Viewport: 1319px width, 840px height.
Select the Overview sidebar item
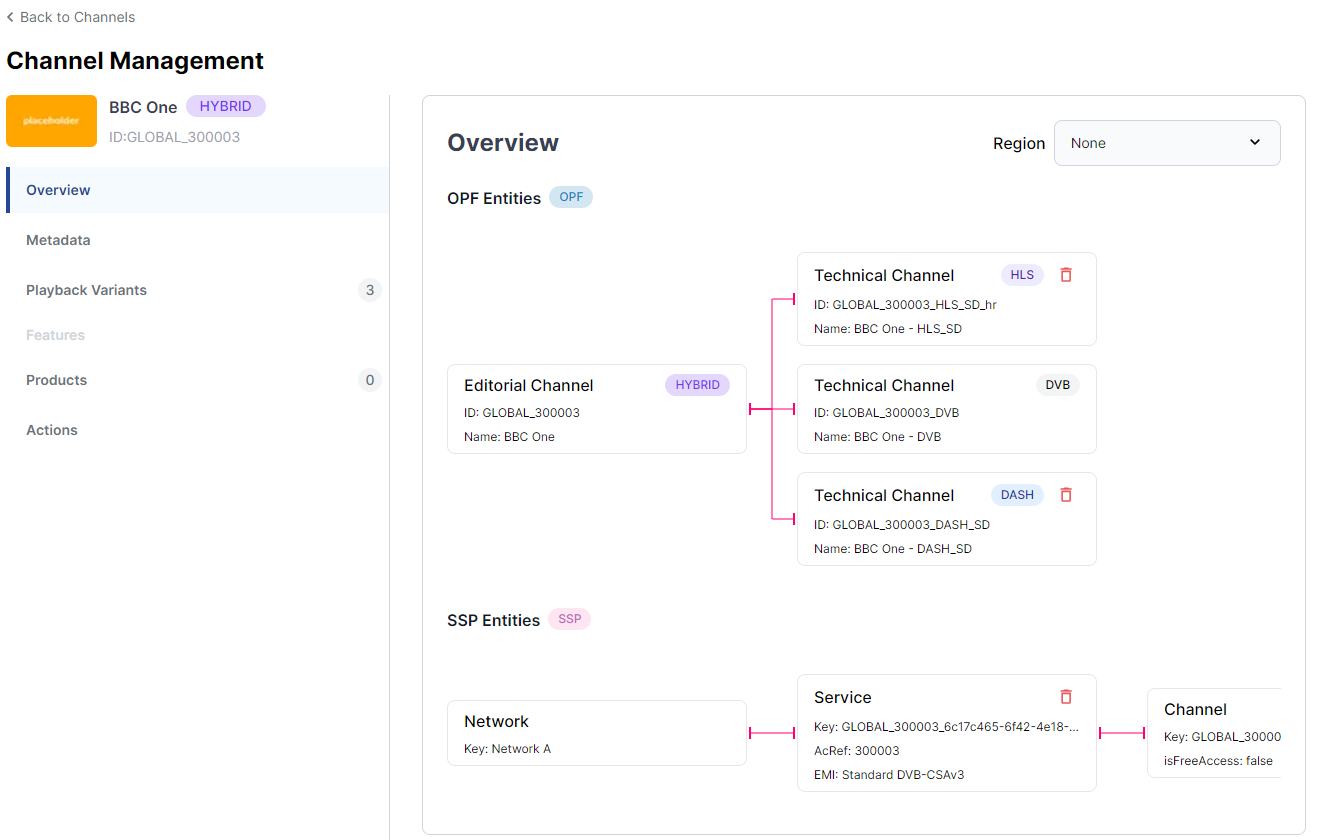pos(58,190)
